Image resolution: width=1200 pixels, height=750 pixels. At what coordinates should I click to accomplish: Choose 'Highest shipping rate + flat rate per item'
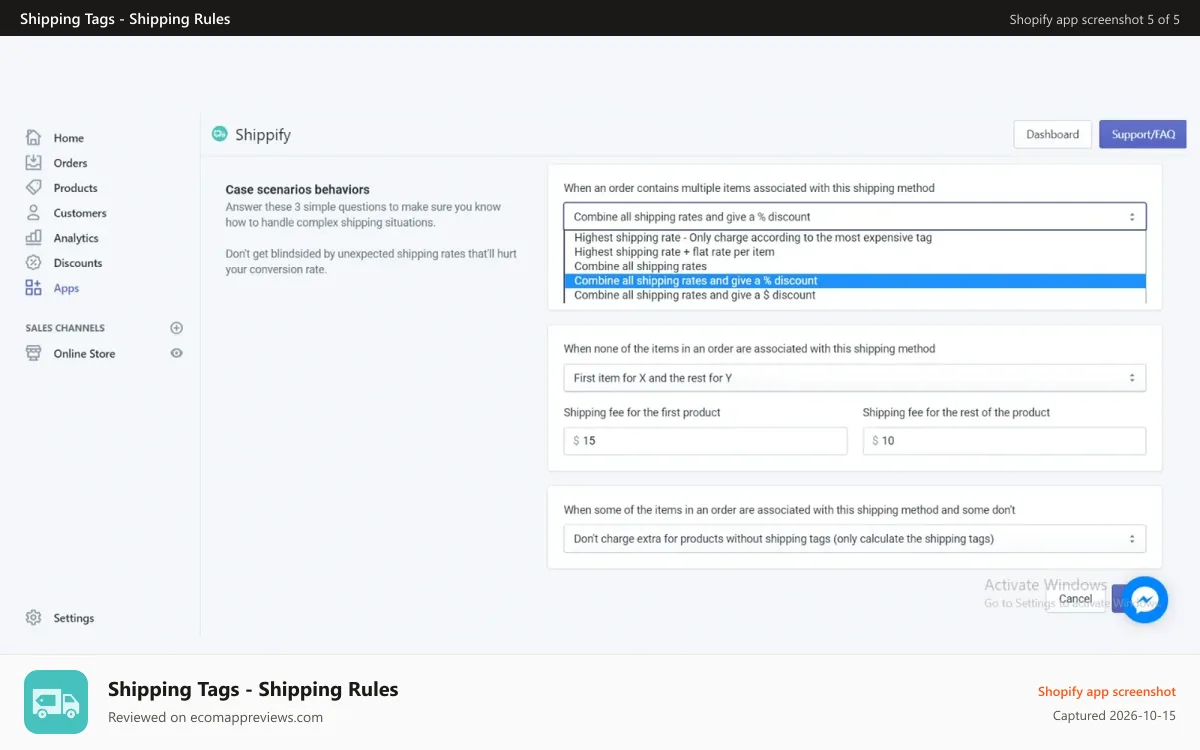pos(855,252)
